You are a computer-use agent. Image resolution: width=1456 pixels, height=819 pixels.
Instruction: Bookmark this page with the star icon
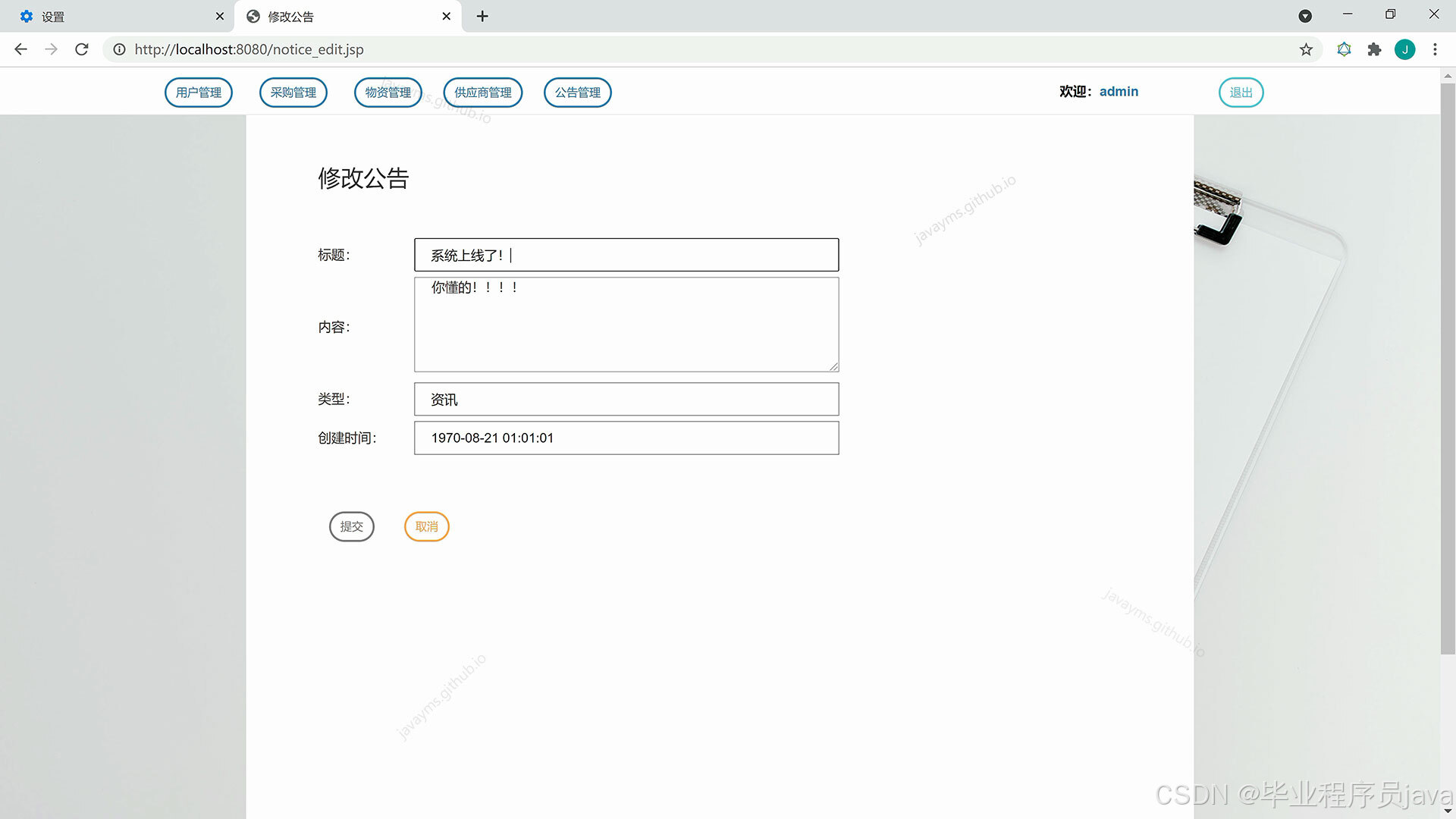(x=1306, y=49)
